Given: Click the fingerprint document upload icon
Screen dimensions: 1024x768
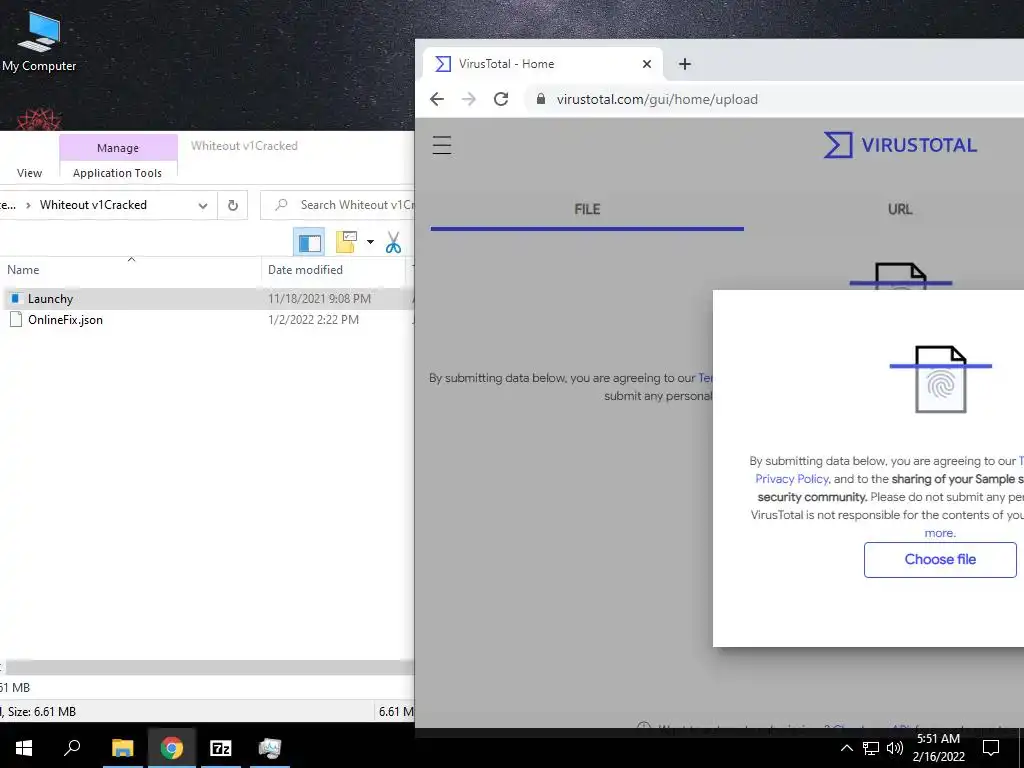Looking at the screenshot, I should click(940, 379).
